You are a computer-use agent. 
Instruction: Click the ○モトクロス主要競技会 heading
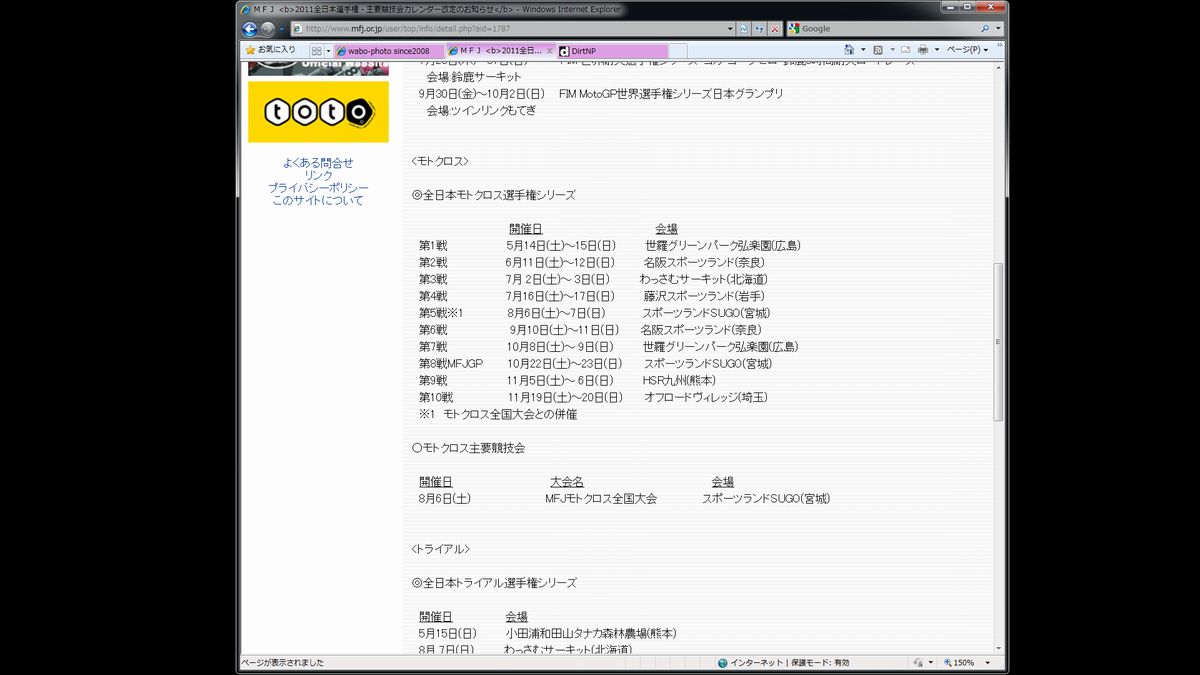point(468,447)
